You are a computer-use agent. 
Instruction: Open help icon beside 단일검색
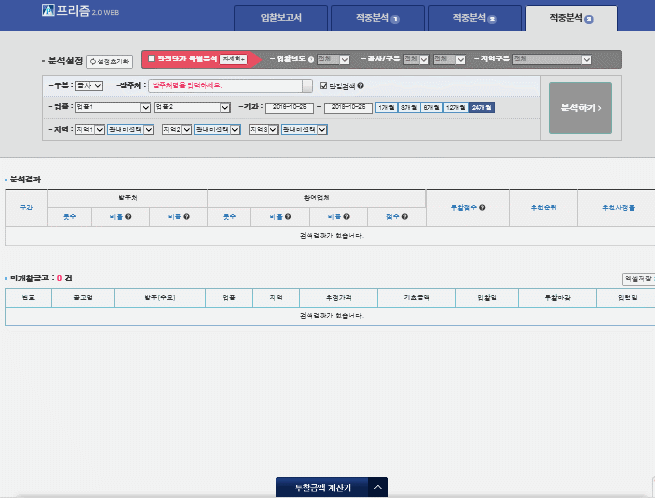click(x=361, y=86)
